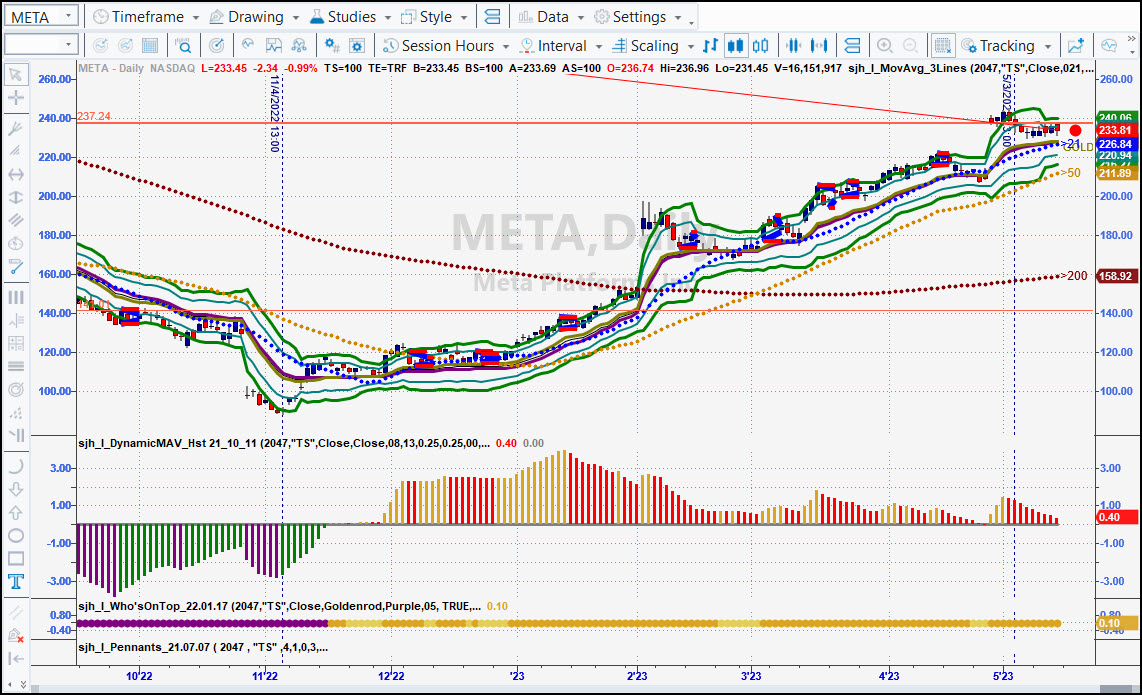Click the calendar grid icon in the toolbar
This screenshot has width=1142, height=695.
point(150,46)
